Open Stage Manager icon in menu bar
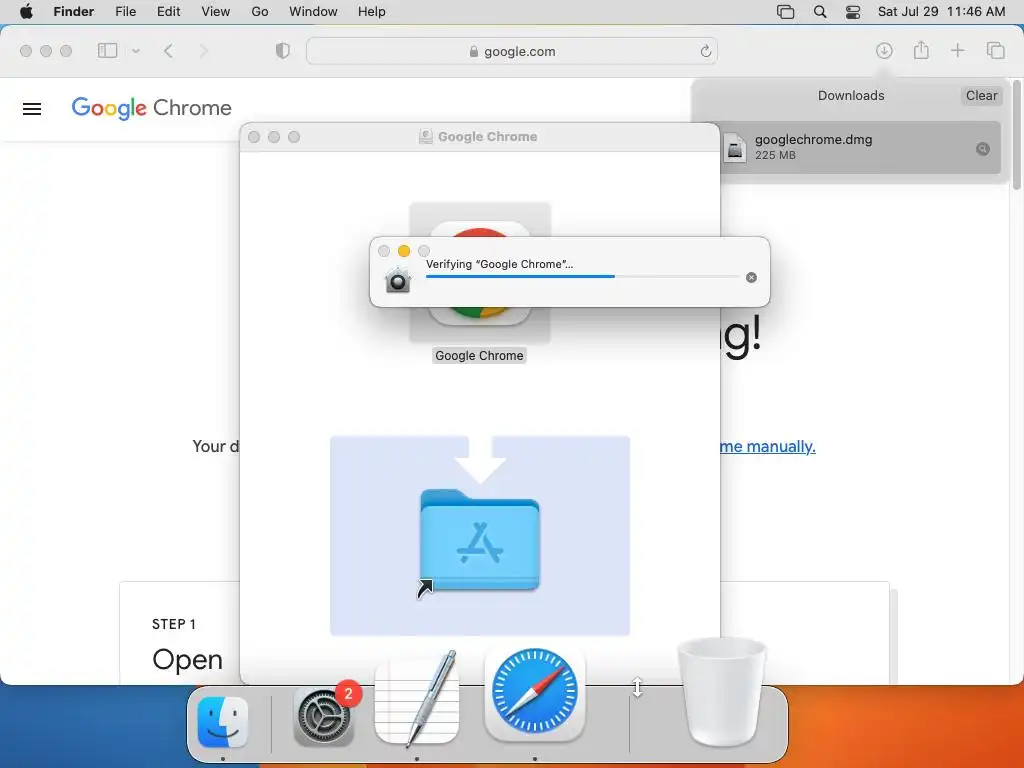The width and height of the screenshot is (1024, 768). [x=786, y=12]
